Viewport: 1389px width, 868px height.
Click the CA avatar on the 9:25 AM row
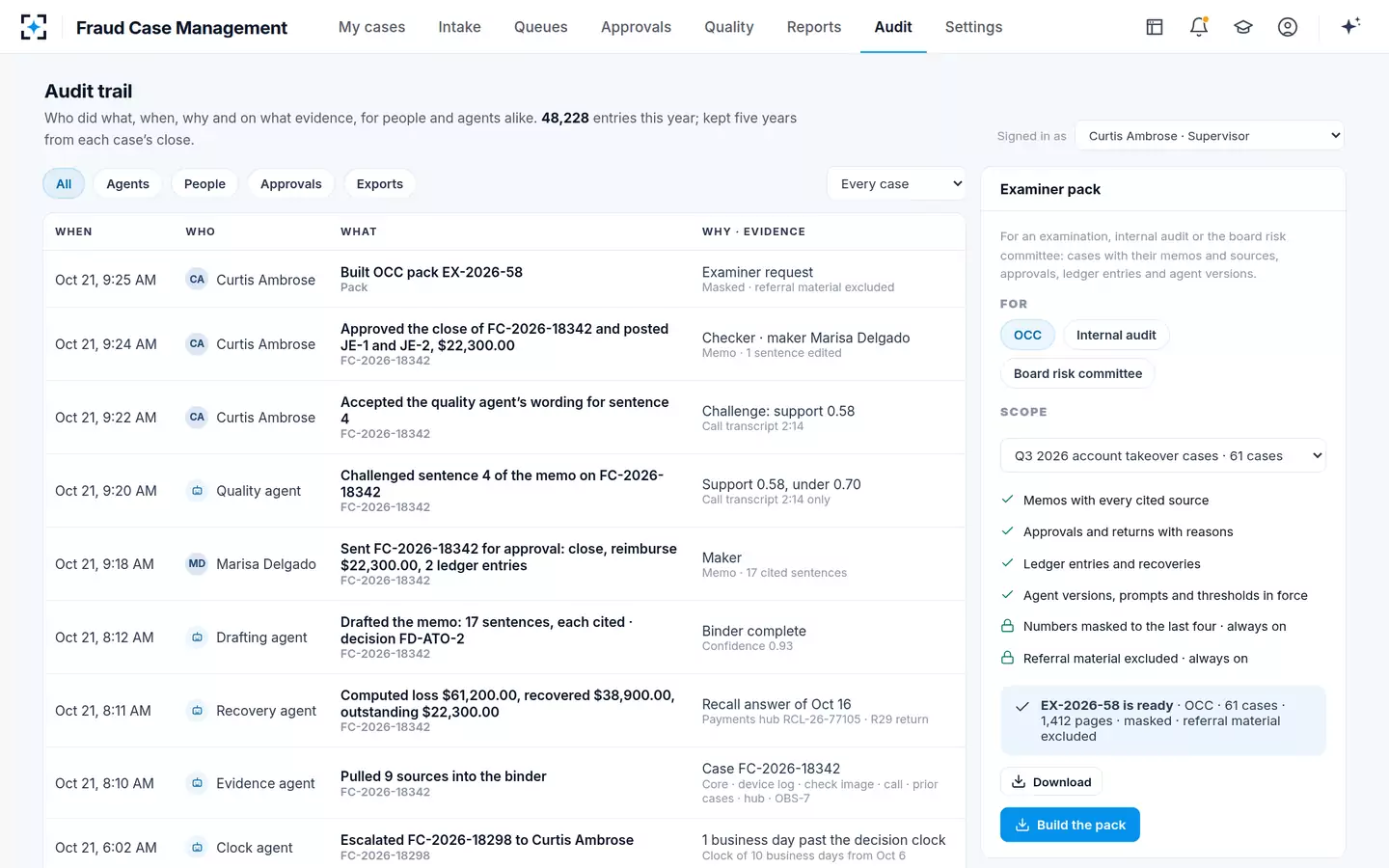click(197, 280)
